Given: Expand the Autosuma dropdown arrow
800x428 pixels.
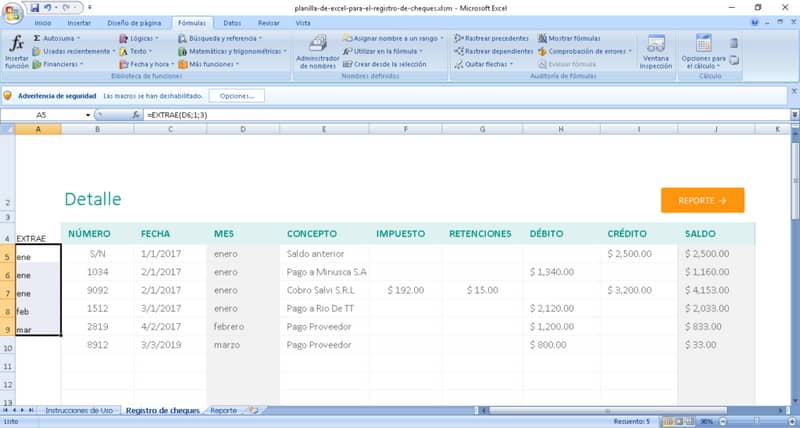Looking at the screenshot, I should pyautogui.click(x=78, y=38).
